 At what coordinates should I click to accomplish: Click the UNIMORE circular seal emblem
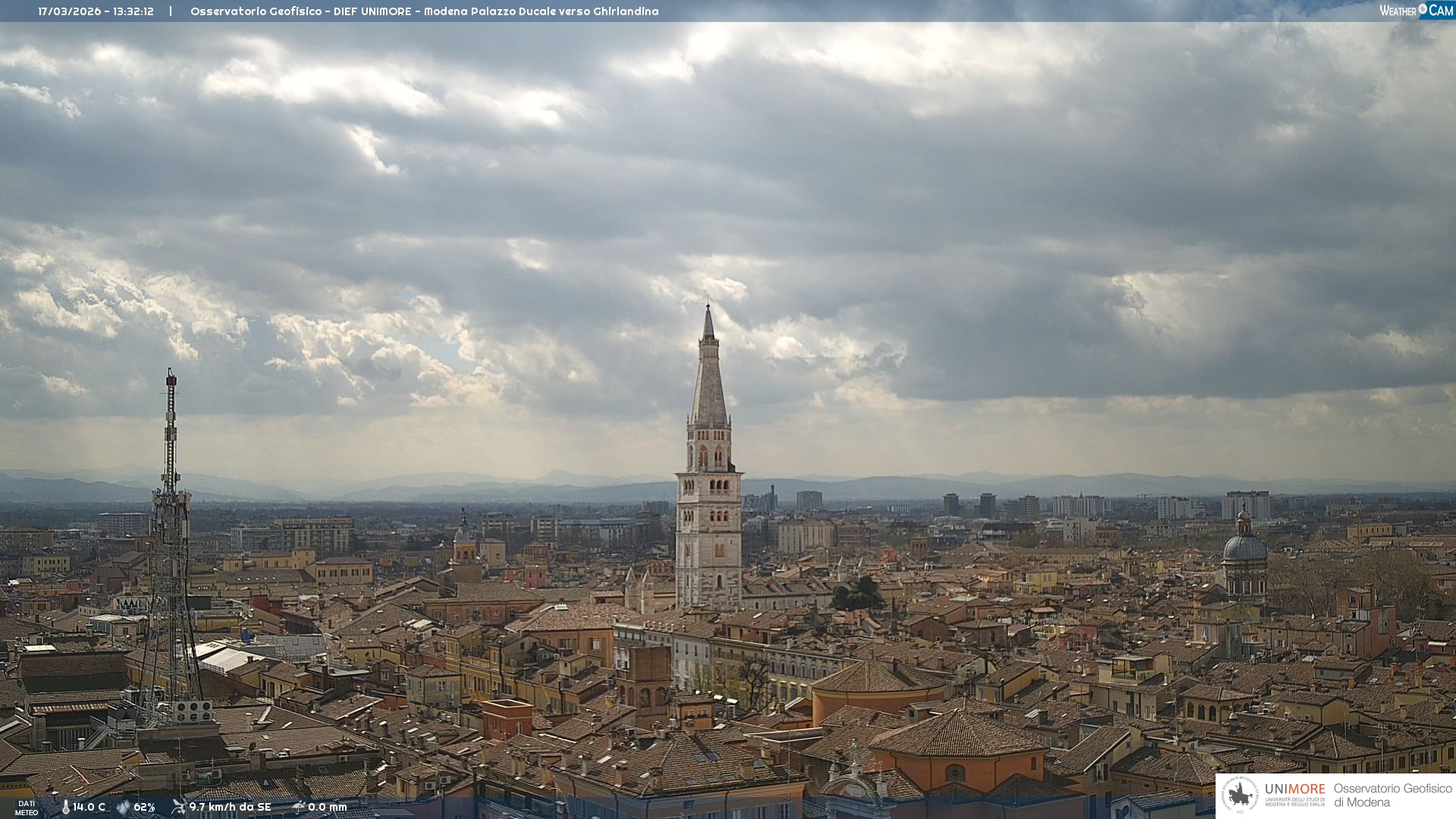1241,795
